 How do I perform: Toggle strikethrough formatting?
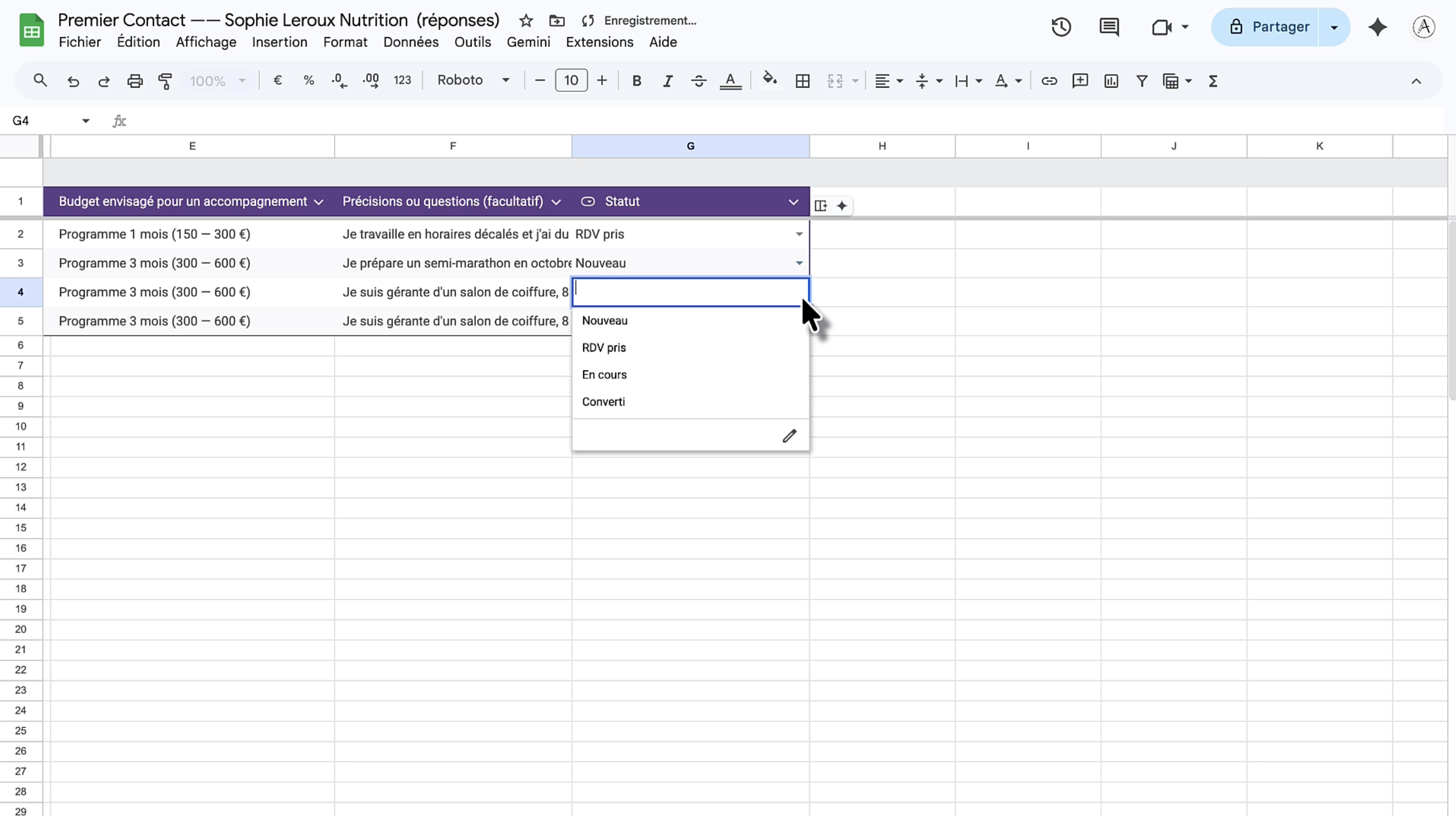click(x=699, y=81)
